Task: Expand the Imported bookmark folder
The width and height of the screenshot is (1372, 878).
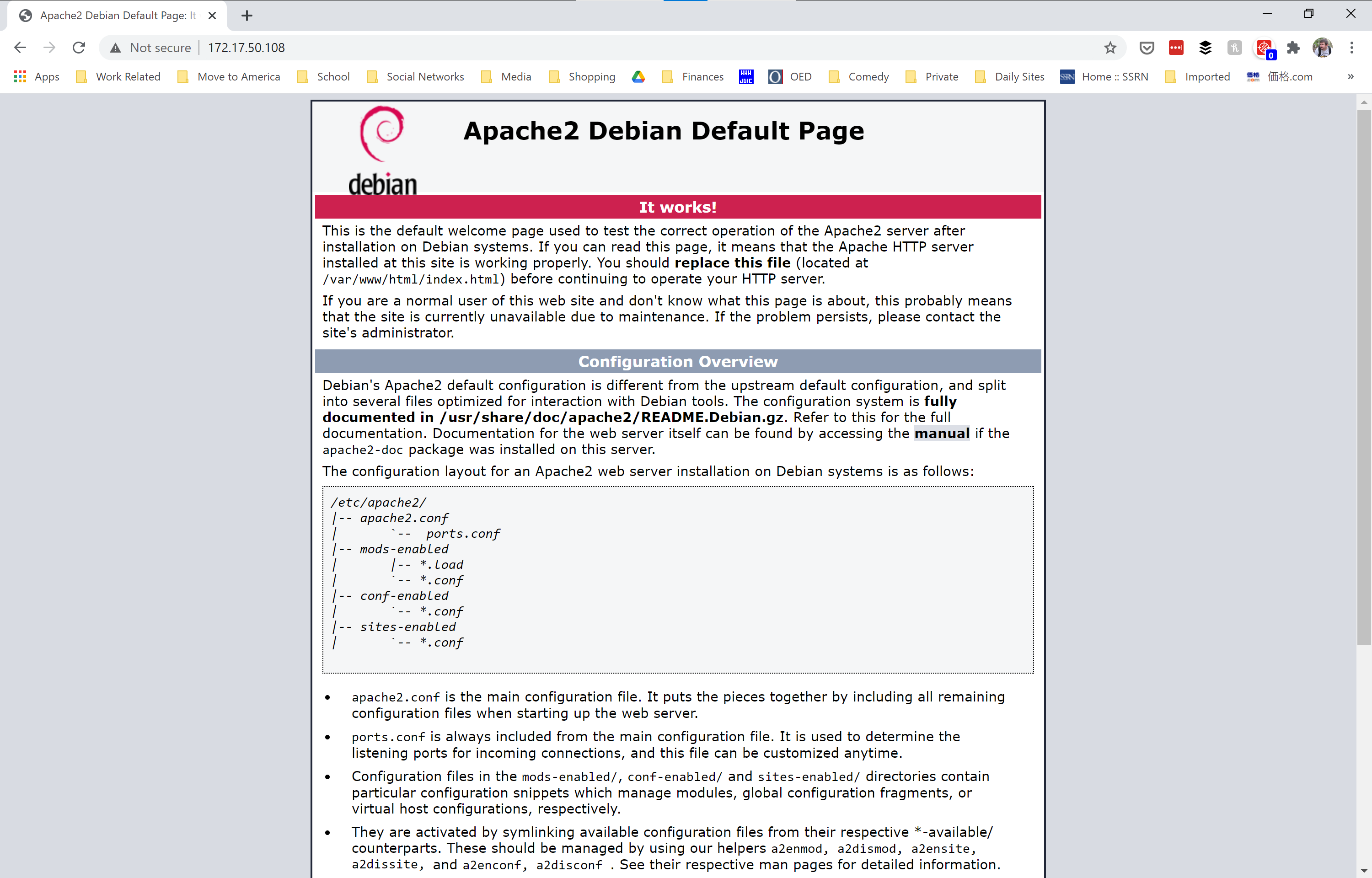Action: pos(1197,76)
